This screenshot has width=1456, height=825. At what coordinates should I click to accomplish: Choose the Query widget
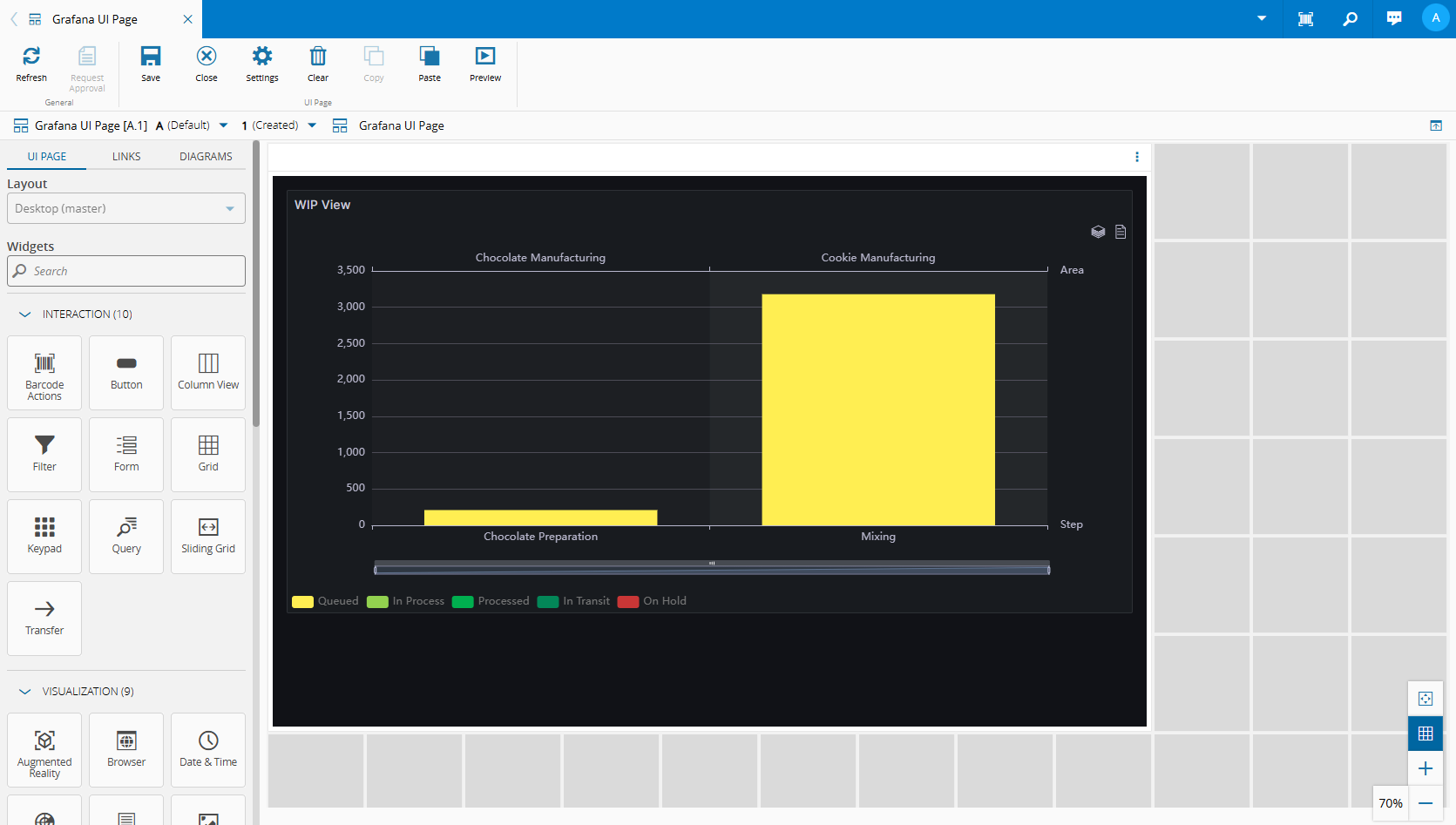pos(126,537)
